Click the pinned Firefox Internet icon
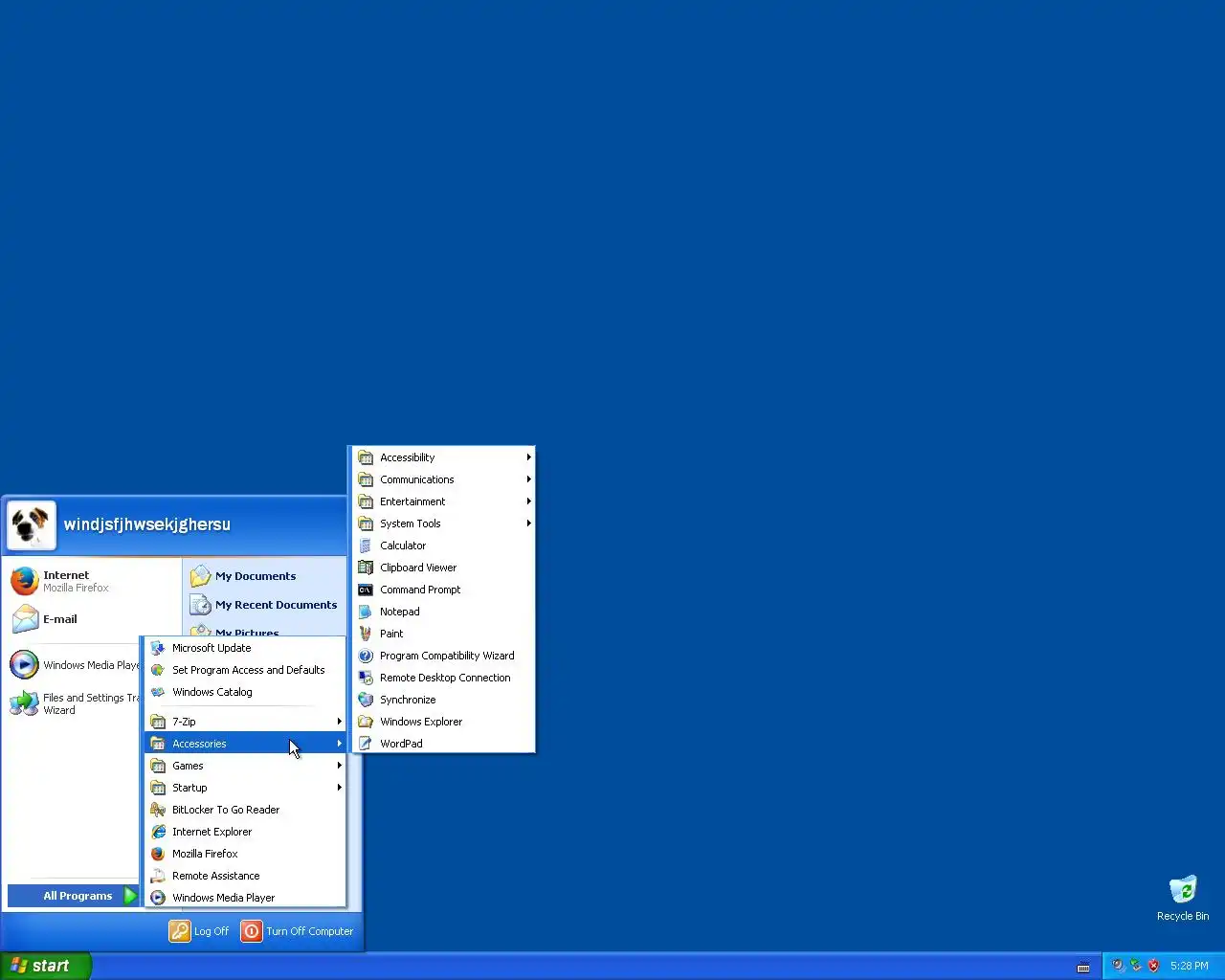The height and width of the screenshot is (980, 1225). tap(25, 581)
